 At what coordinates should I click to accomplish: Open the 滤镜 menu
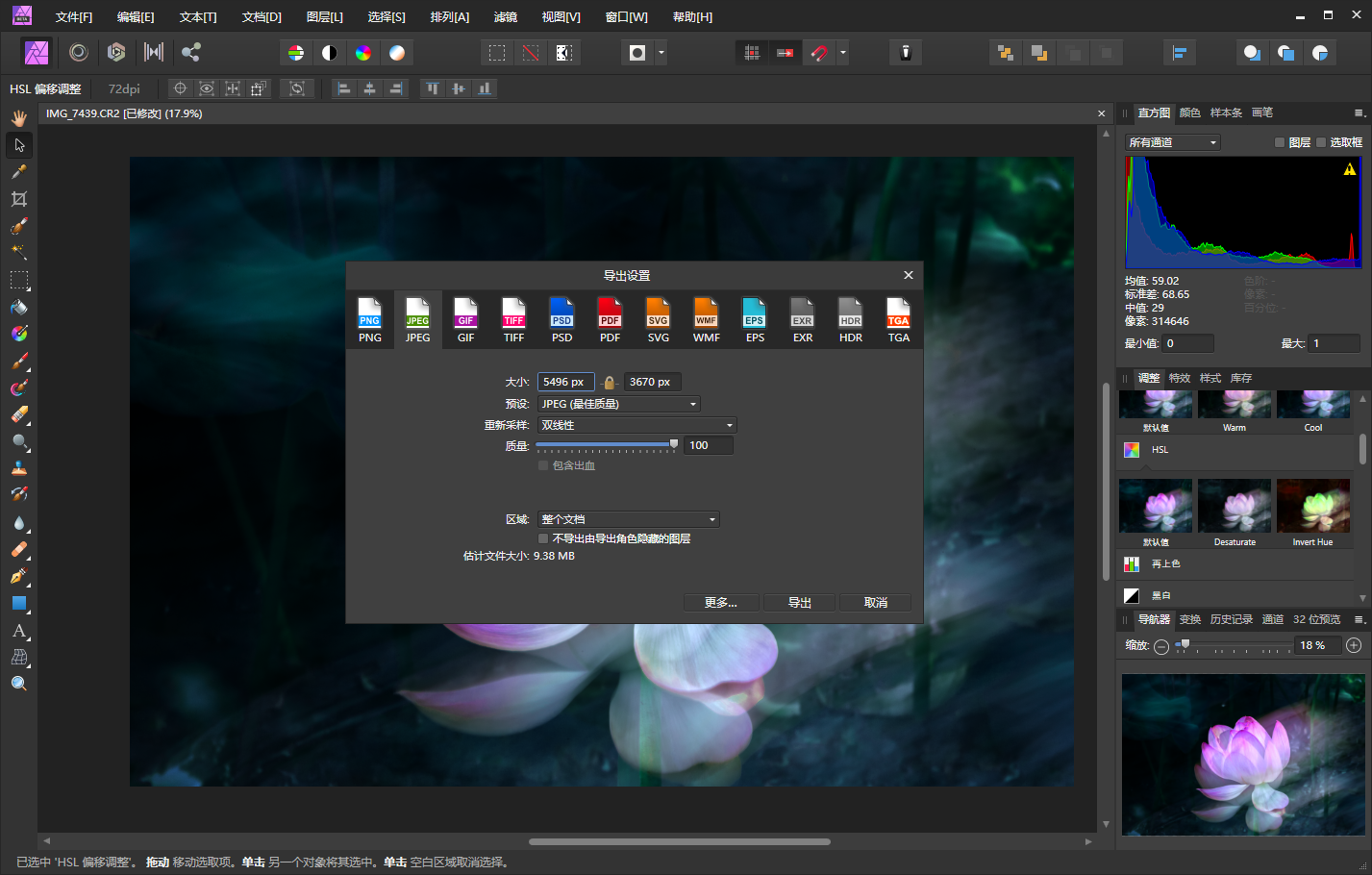click(505, 17)
